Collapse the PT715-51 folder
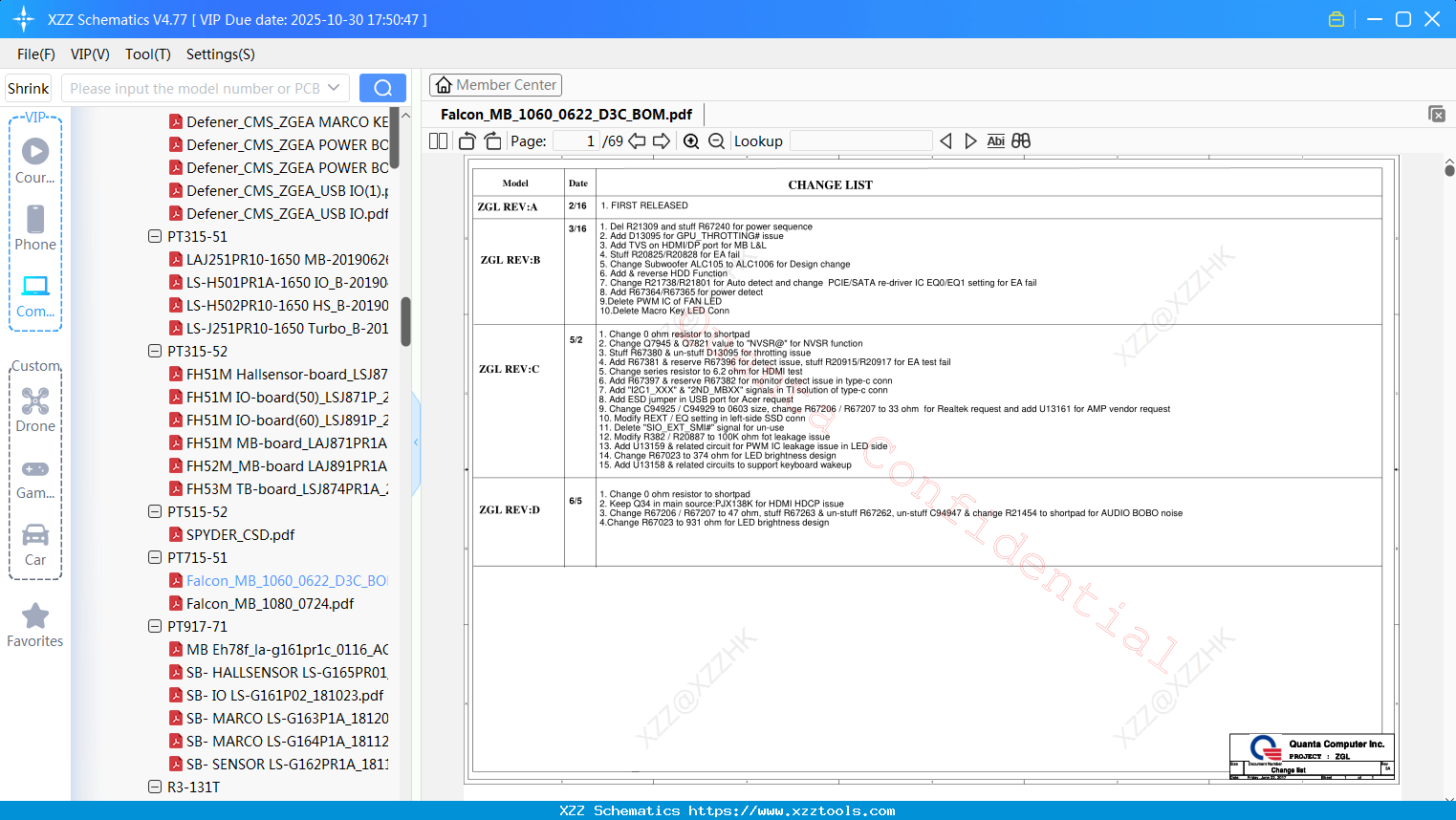This screenshot has height=820, width=1456. (x=155, y=557)
